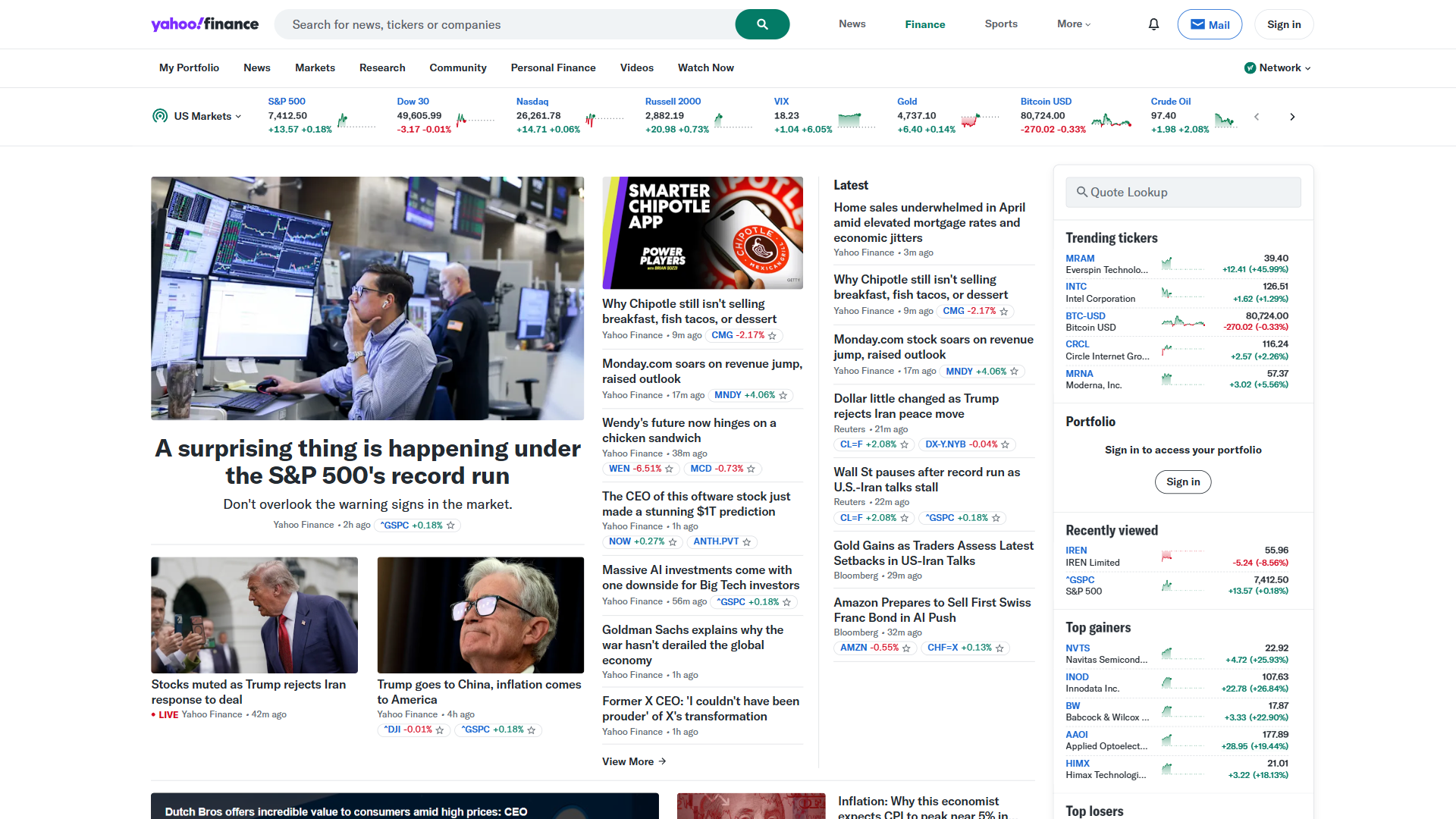This screenshot has height=819, width=1456.
Task: Click the green search magnifier button
Action: pyautogui.click(x=762, y=24)
